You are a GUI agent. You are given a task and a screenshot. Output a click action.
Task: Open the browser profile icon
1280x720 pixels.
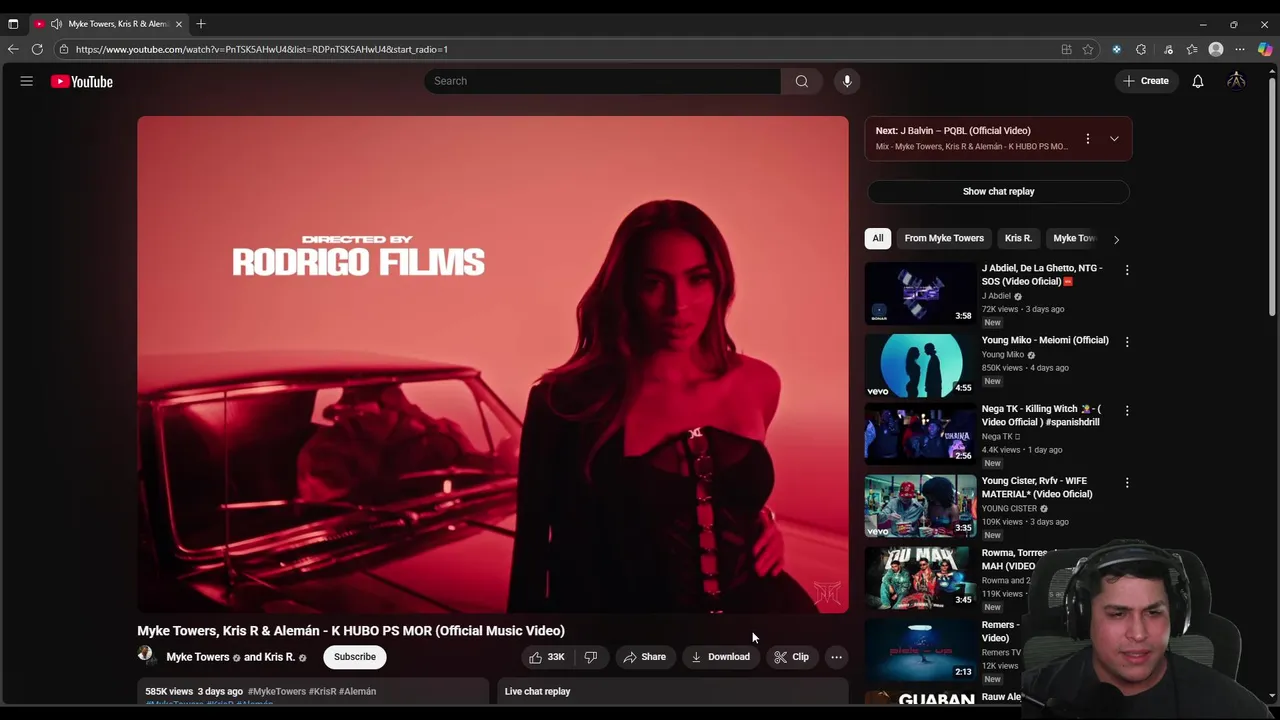1216,49
